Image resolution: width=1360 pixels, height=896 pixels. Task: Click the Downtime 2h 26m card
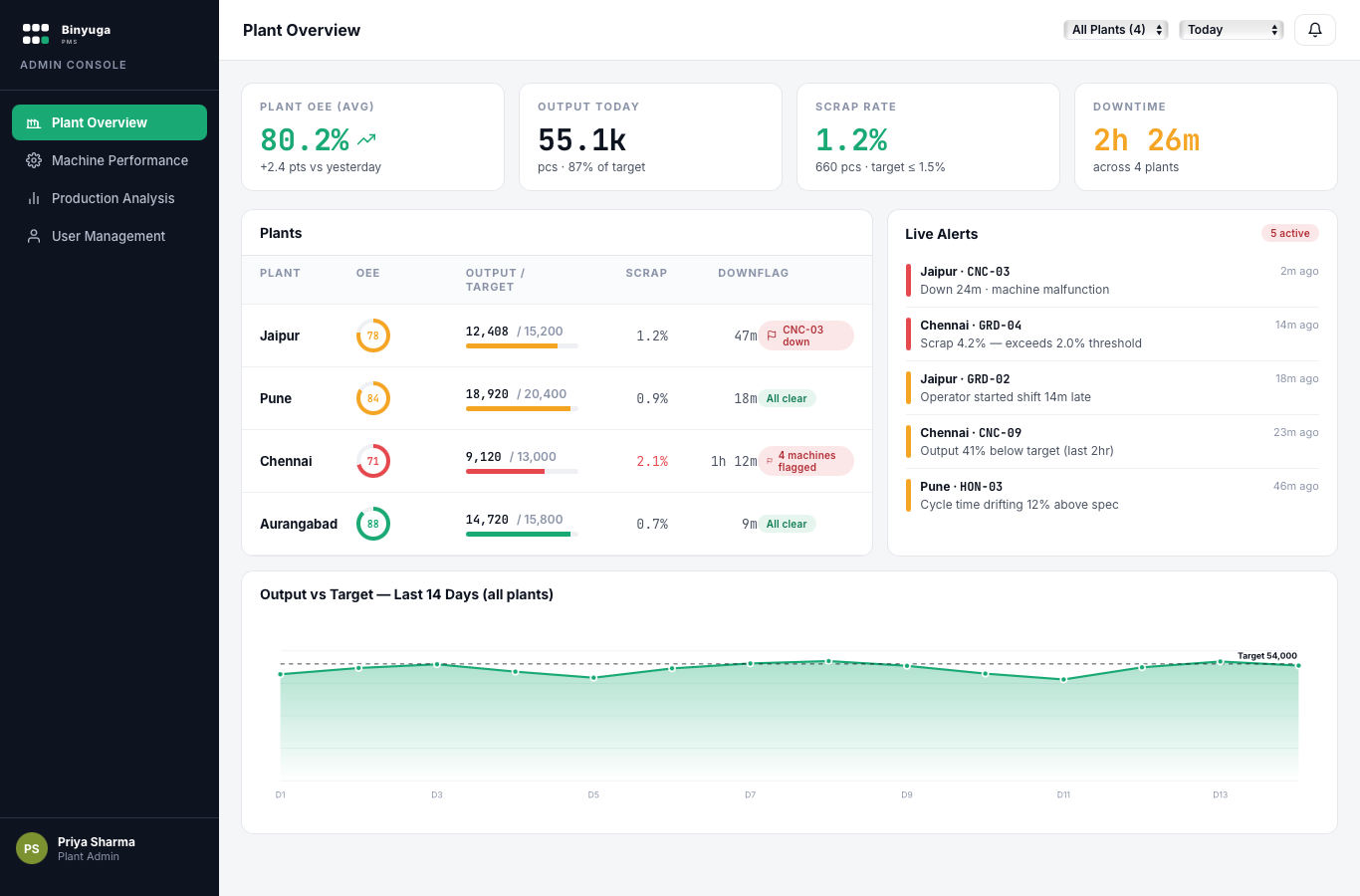pyautogui.click(x=1206, y=136)
